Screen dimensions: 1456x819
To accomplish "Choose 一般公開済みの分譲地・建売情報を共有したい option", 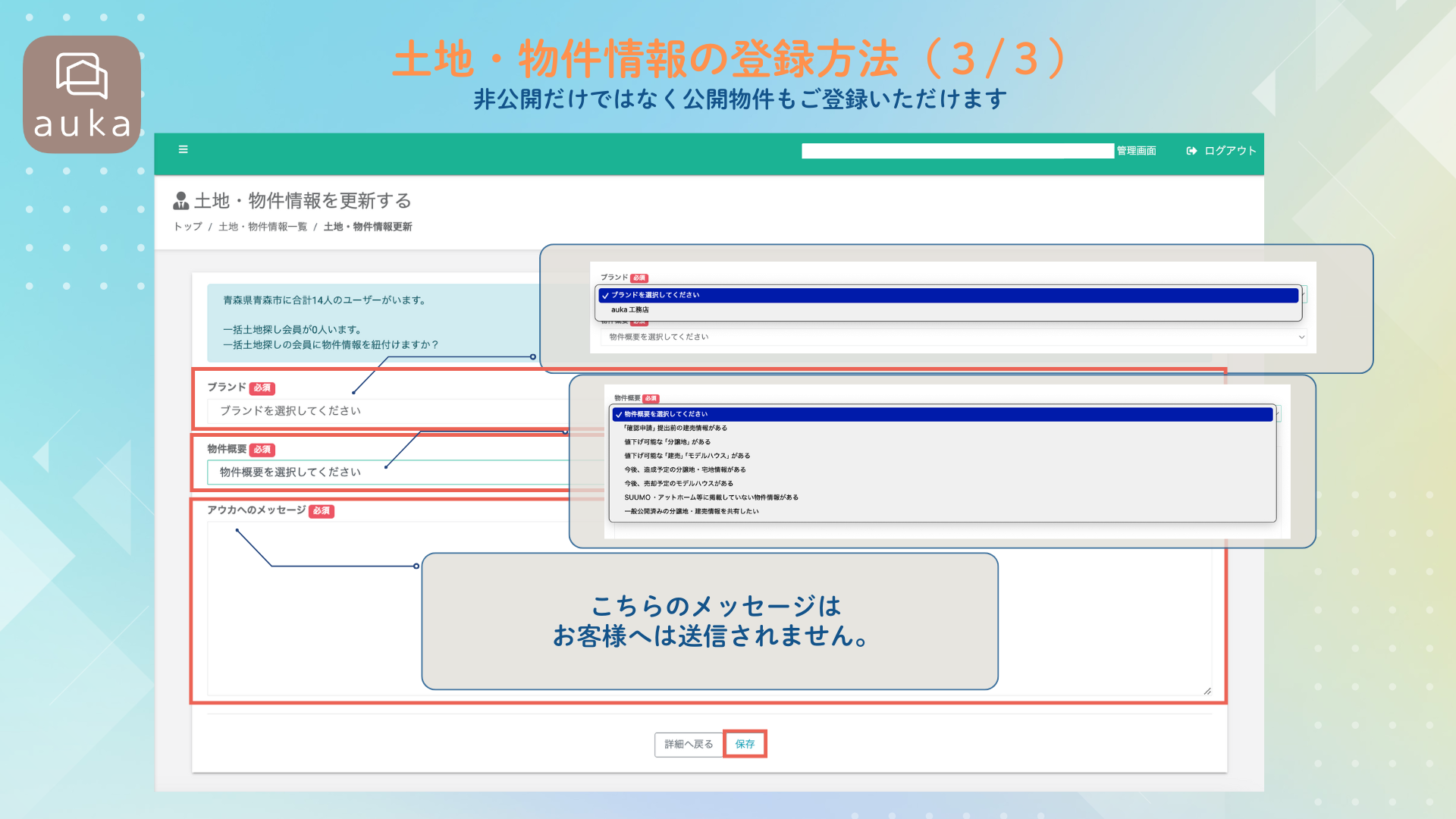I will pyautogui.click(x=943, y=511).
